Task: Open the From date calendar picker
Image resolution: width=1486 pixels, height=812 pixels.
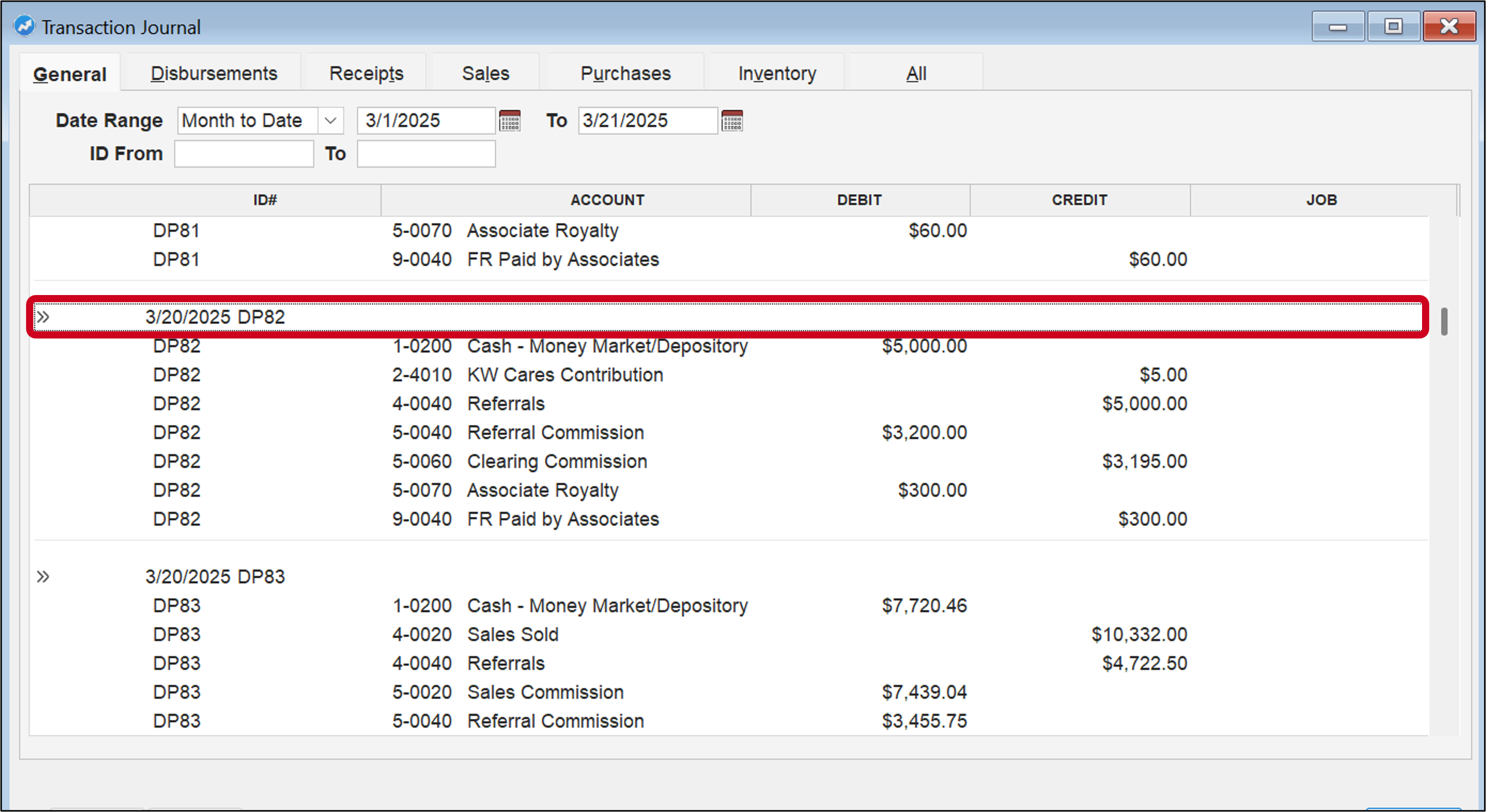Action: 509,121
